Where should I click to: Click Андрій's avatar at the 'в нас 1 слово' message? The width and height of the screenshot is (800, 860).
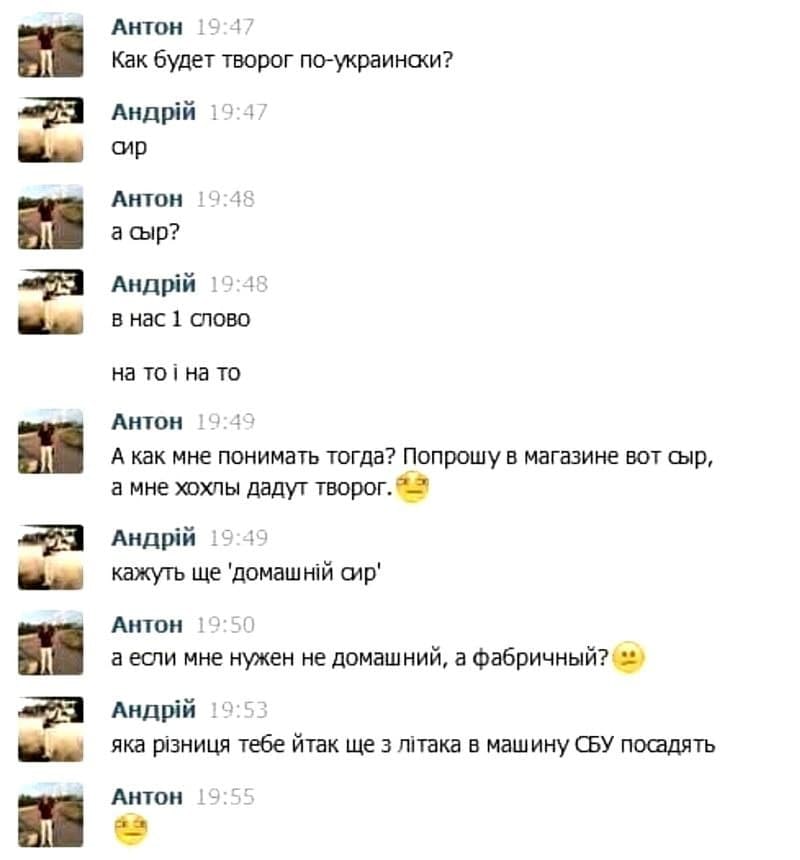pos(50,302)
